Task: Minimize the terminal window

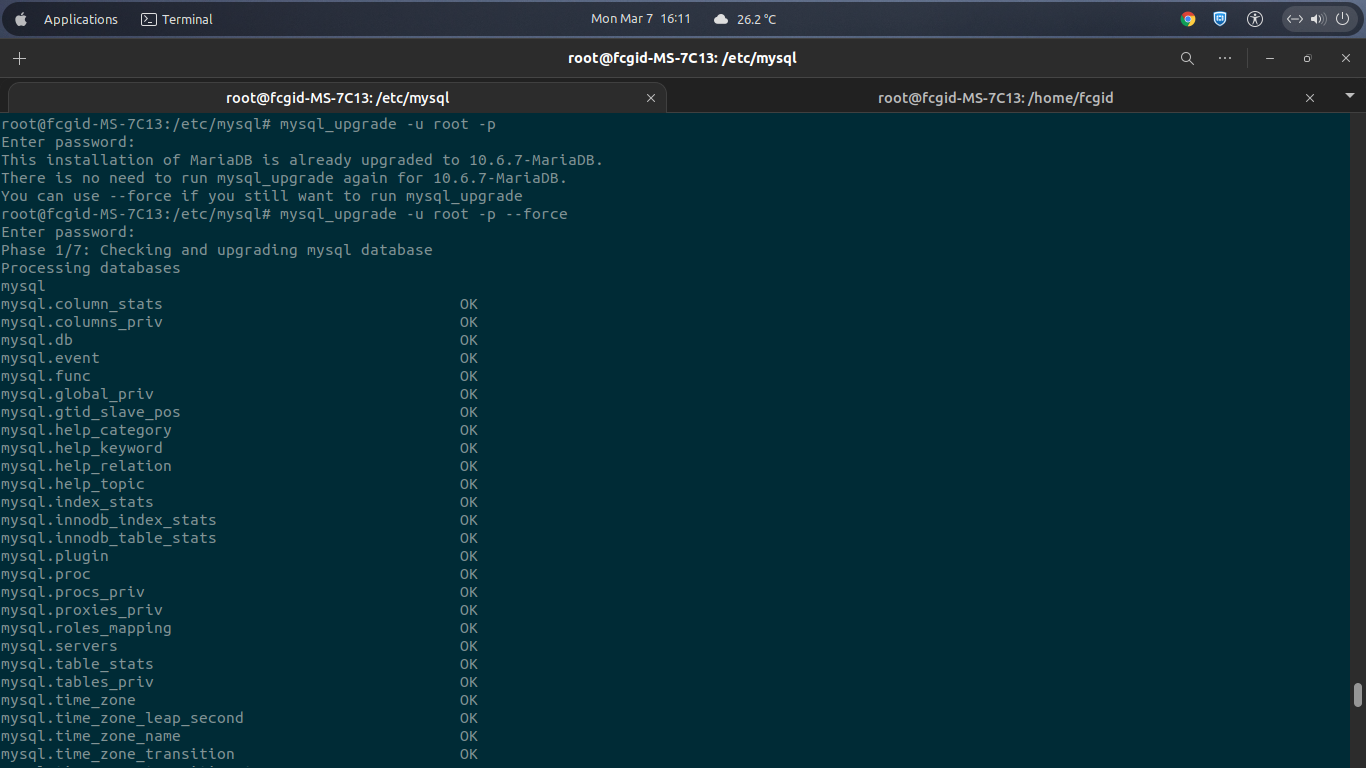Action: (x=1270, y=58)
